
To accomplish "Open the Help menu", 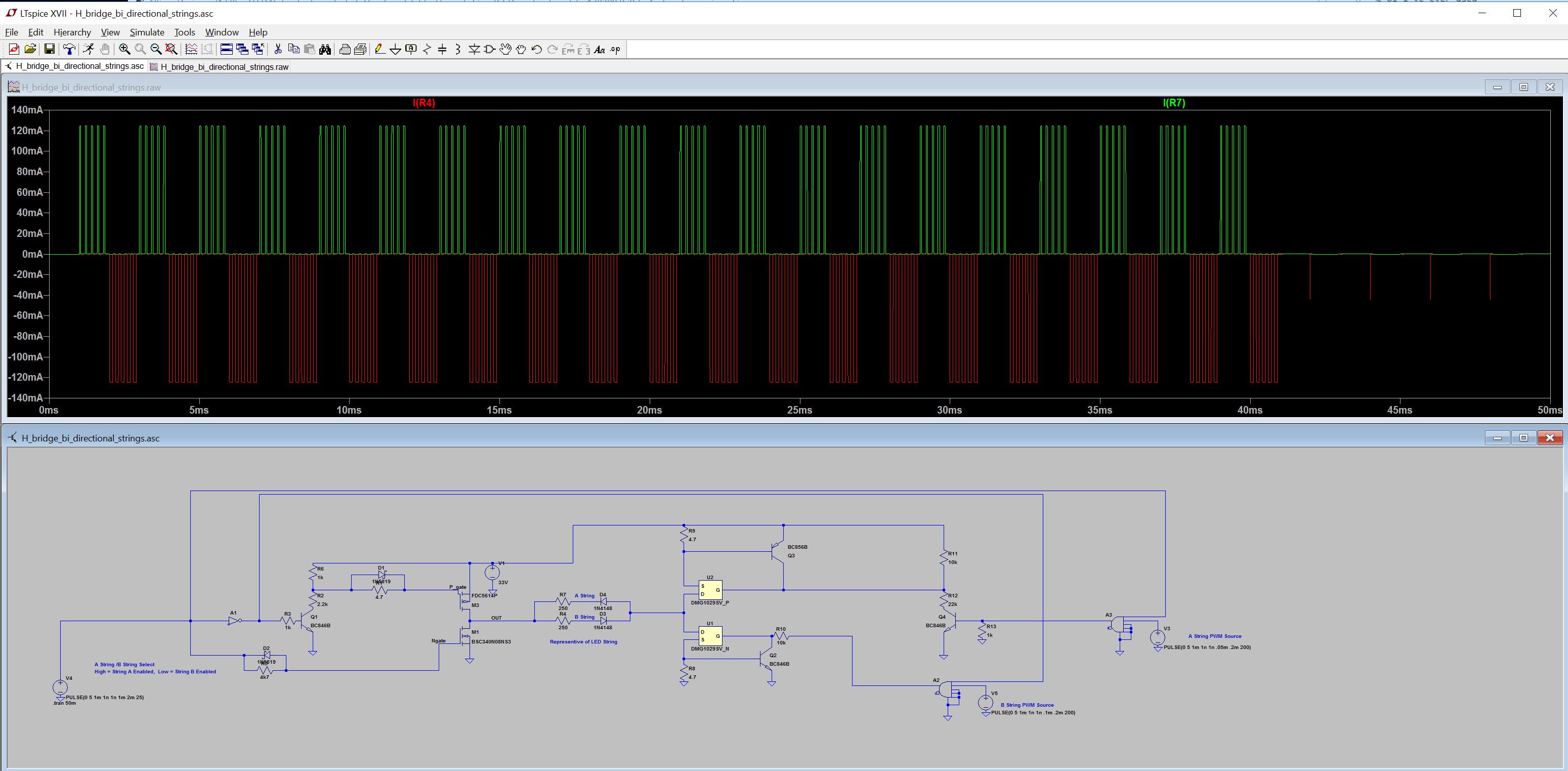I will [x=258, y=32].
